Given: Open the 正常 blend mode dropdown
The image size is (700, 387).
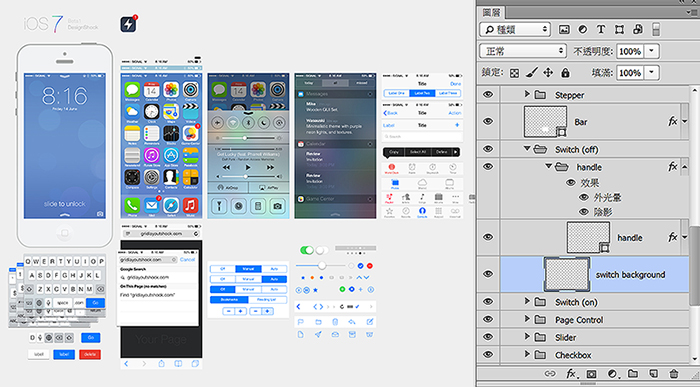Looking at the screenshot, I should [523, 51].
